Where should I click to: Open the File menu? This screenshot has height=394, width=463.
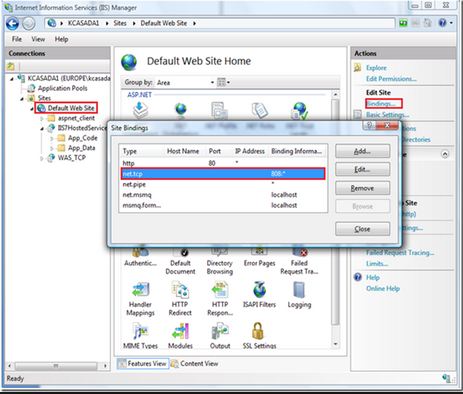pos(17,39)
